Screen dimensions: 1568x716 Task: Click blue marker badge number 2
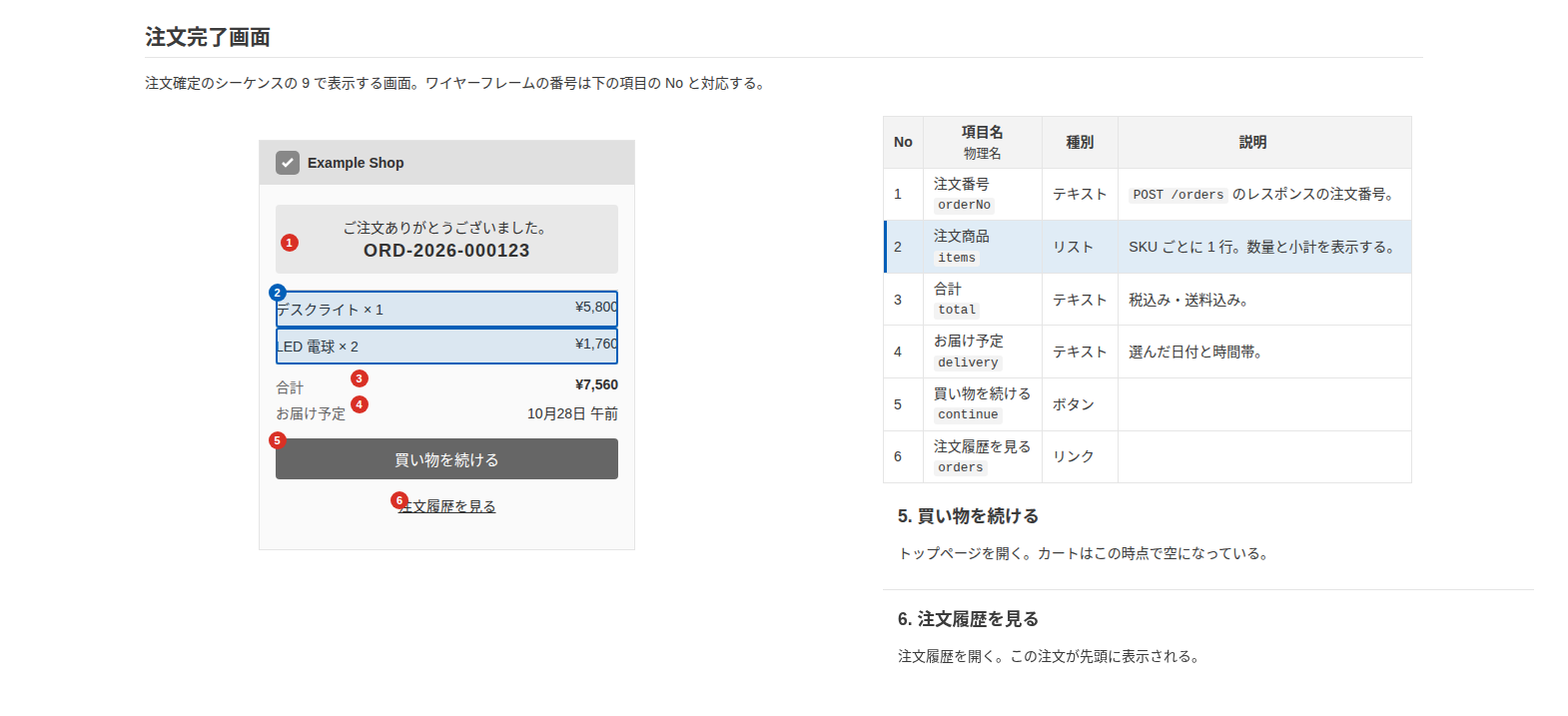(278, 293)
